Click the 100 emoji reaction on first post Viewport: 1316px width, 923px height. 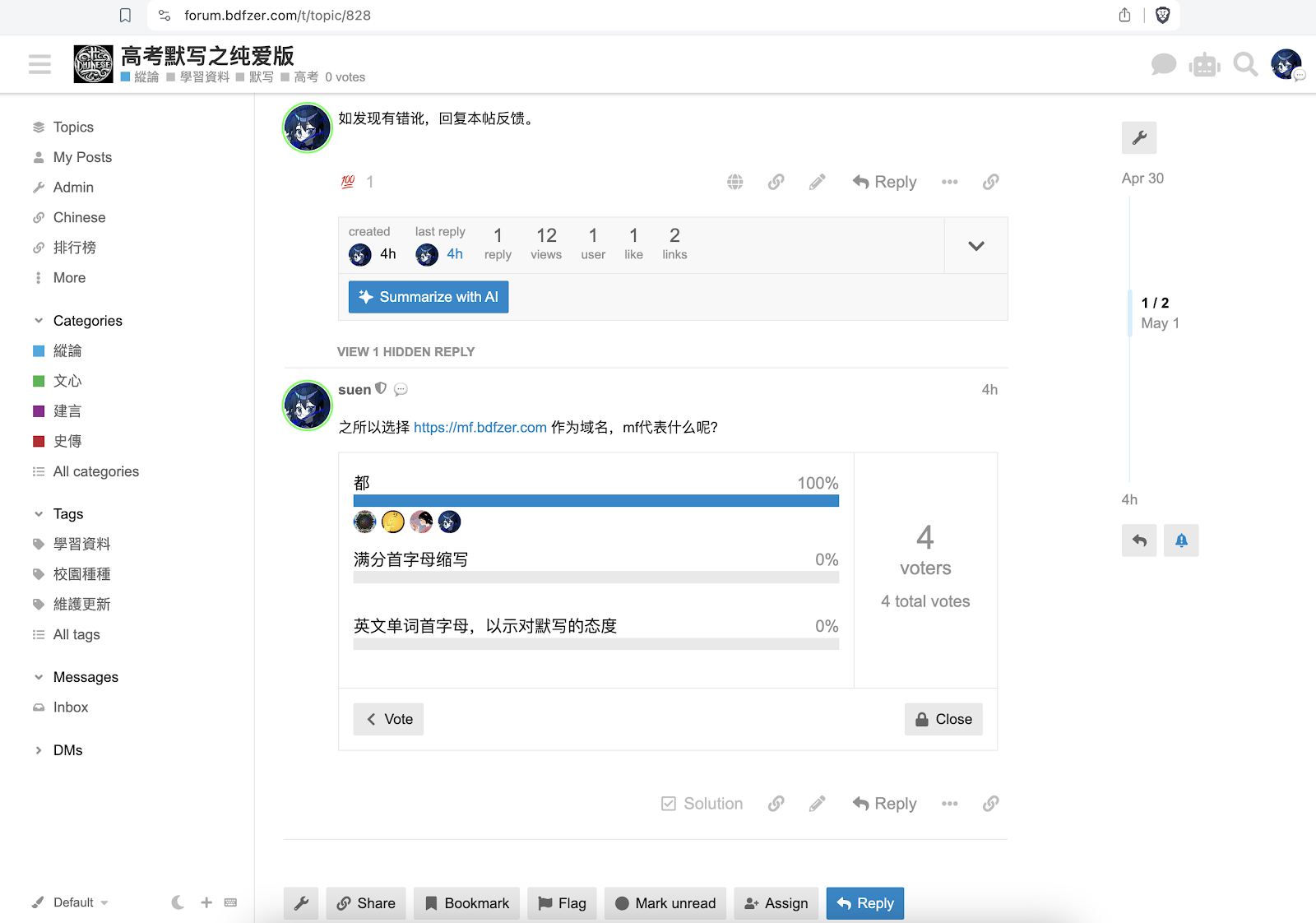pos(348,182)
